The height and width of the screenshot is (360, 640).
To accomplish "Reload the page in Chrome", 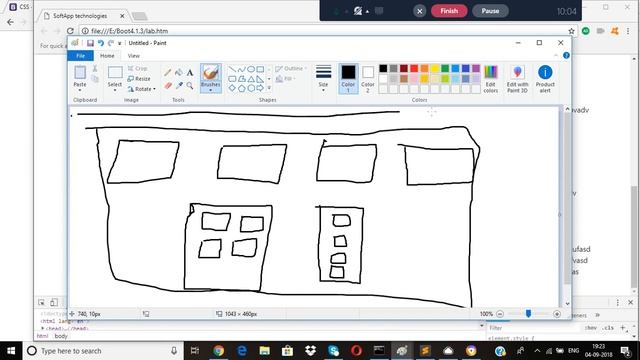I will point(70,31).
